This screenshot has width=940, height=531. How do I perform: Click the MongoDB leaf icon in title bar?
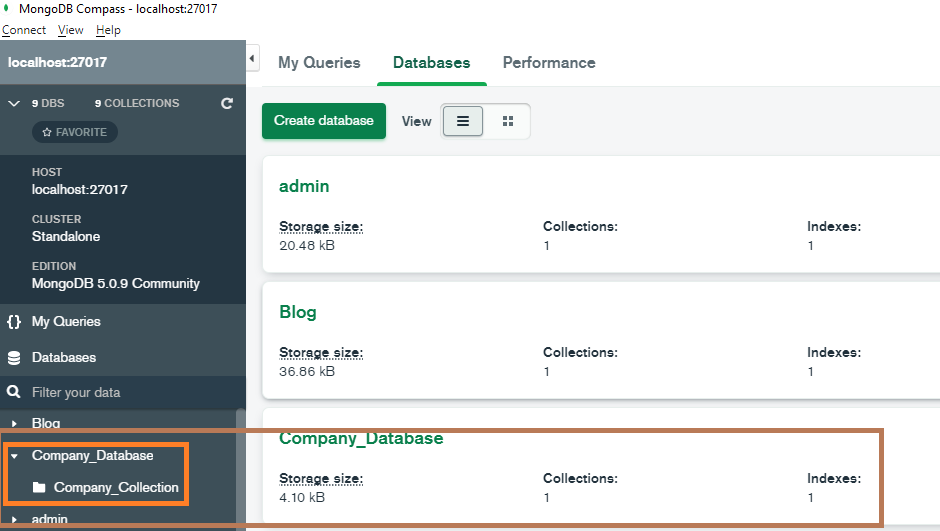7,8
